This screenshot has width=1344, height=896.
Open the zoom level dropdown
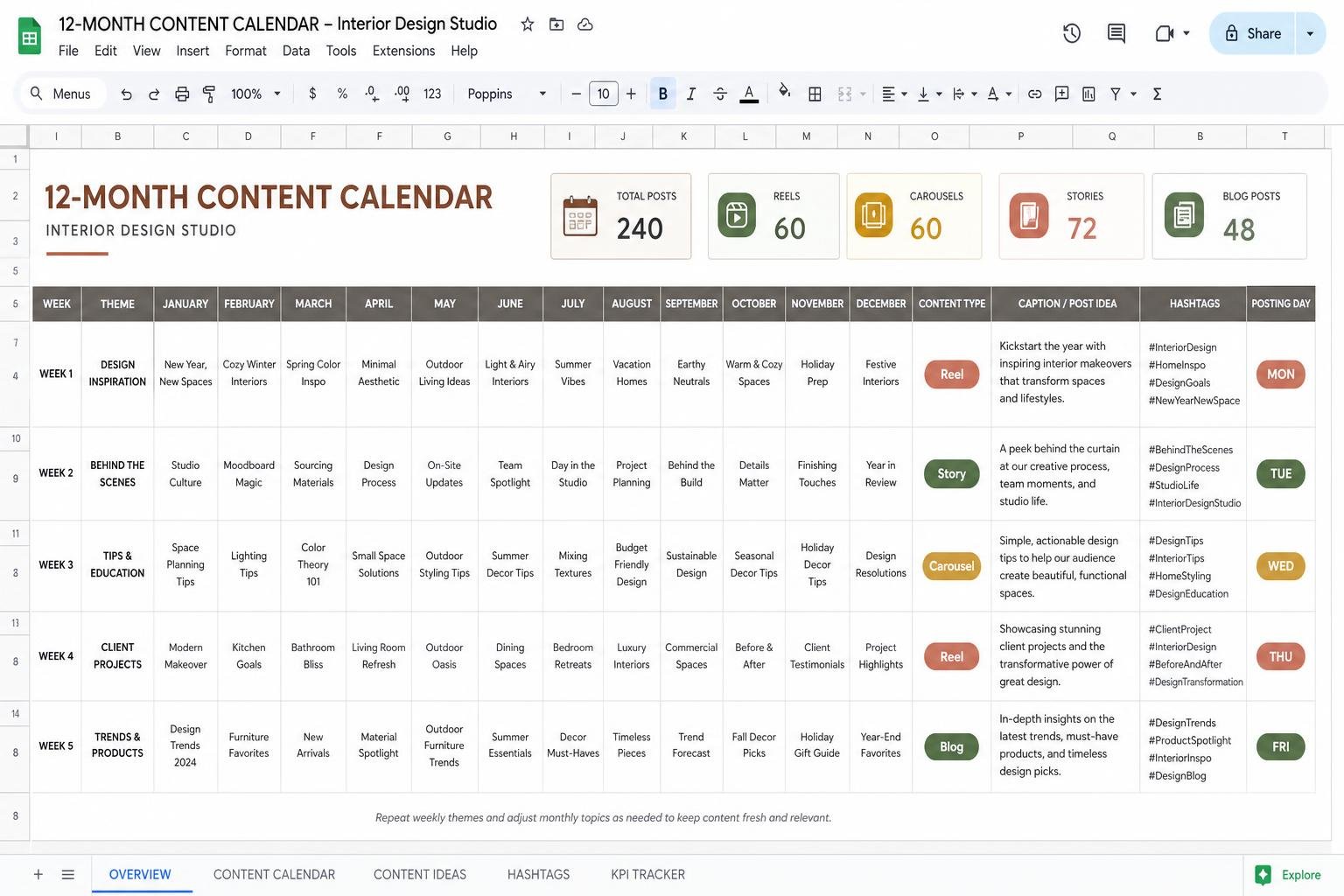coord(255,94)
